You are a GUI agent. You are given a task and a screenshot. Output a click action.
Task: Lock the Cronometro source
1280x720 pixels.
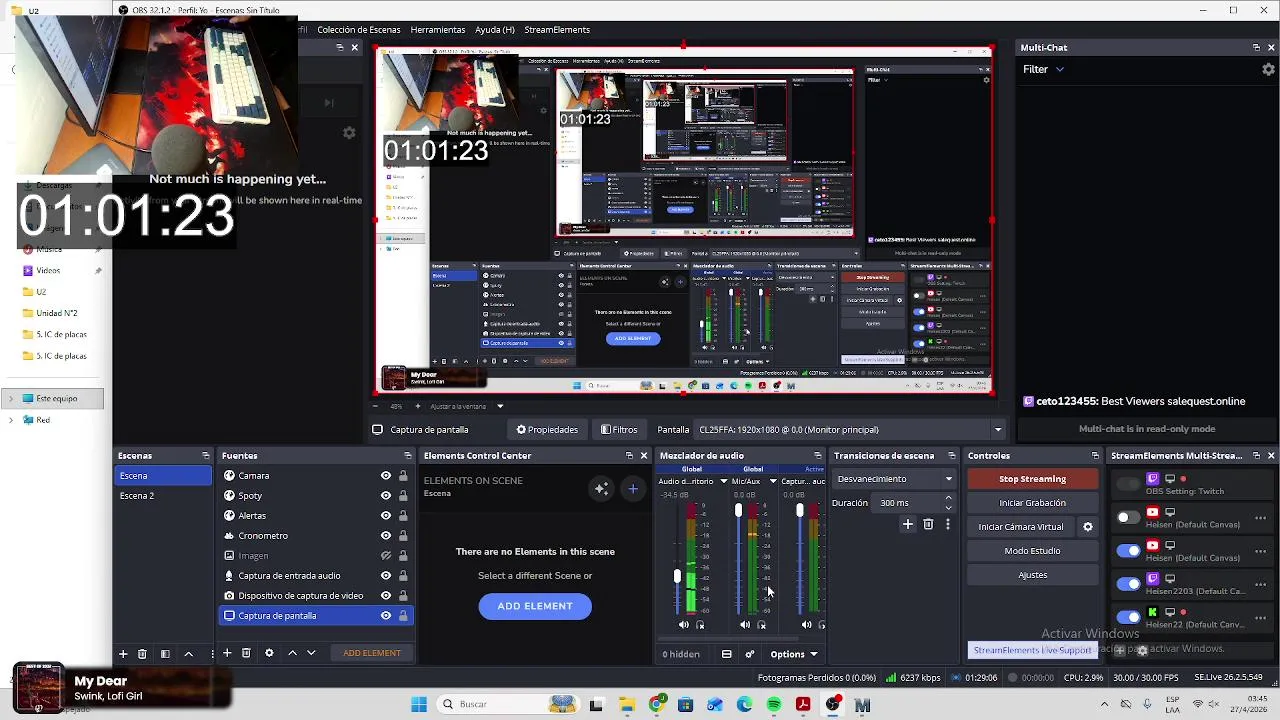[403, 536]
